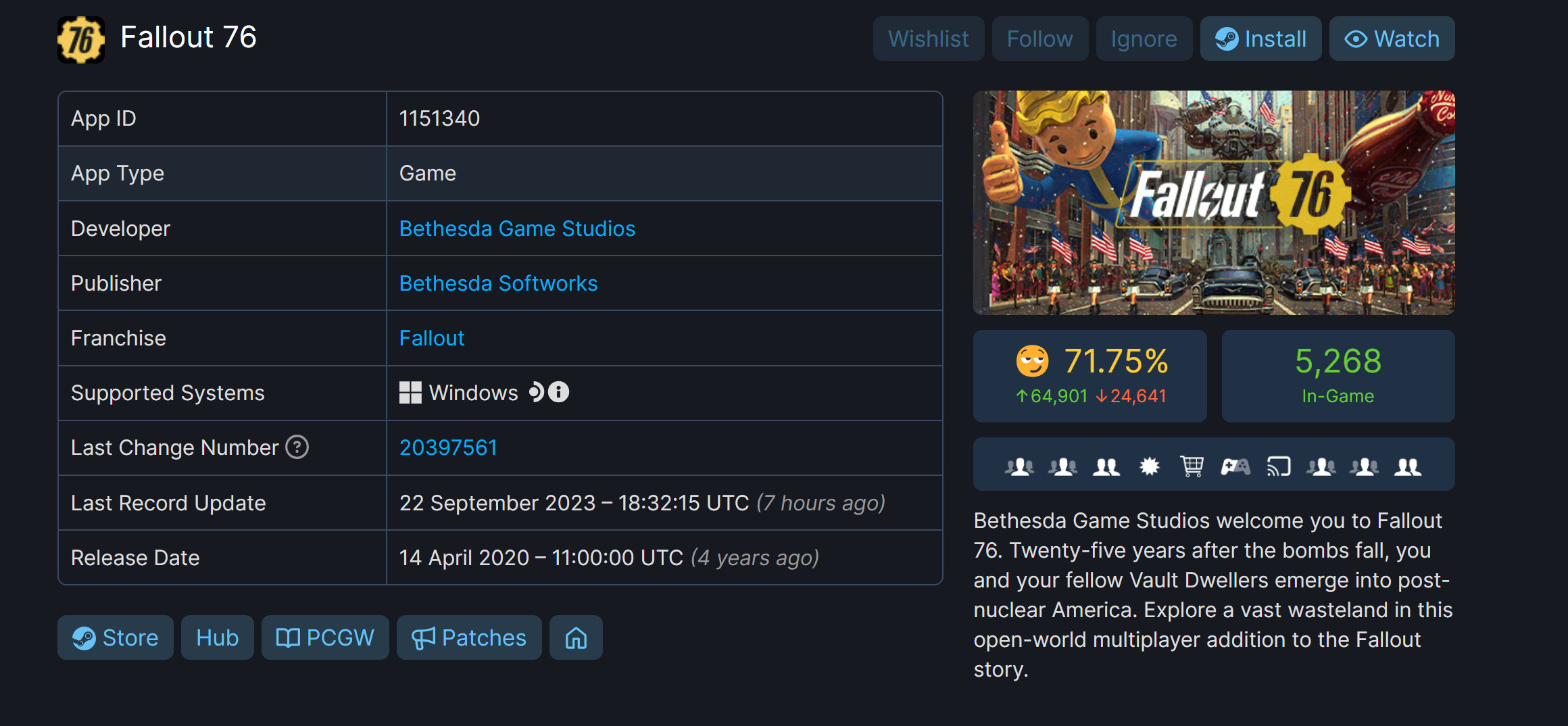Click the 'Developer' row label
Image resolution: width=1568 pixels, height=726 pixels.
[x=120, y=228]
